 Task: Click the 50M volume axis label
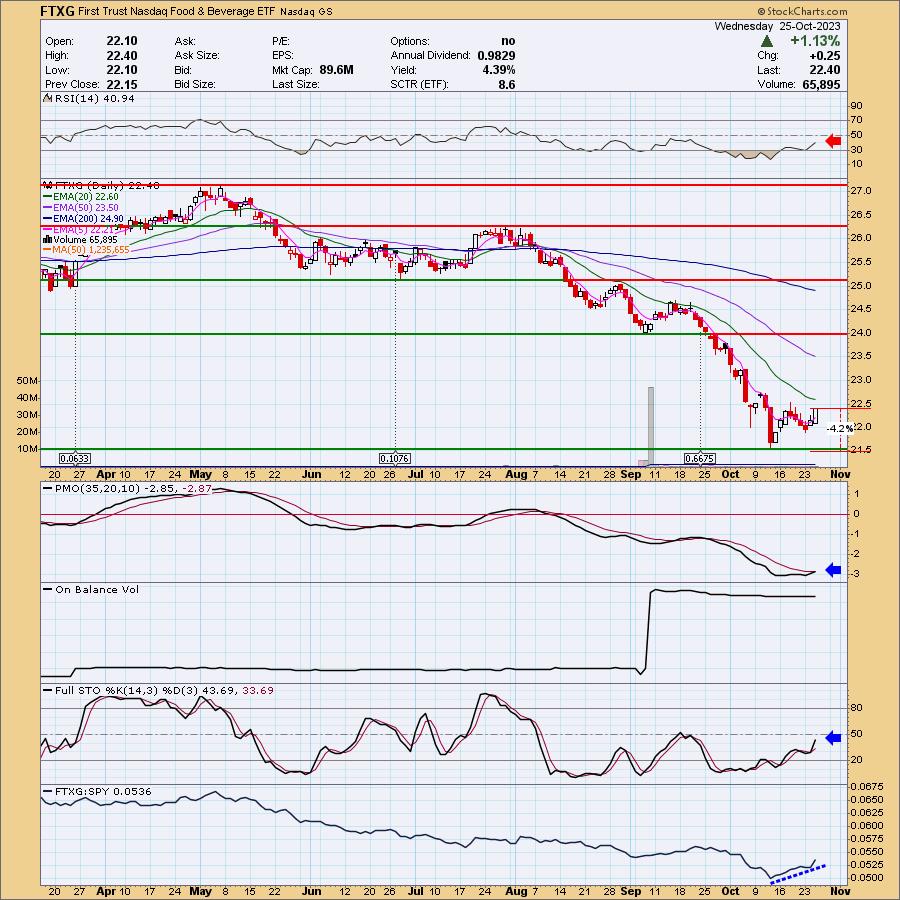point(28,381)
